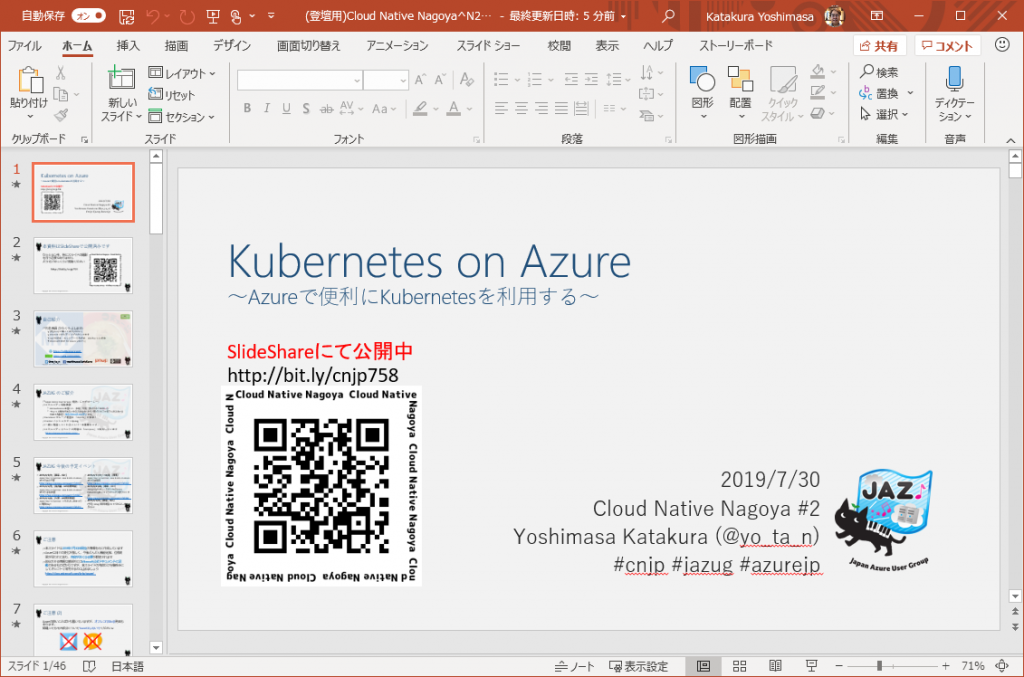Collapse the ribbon with the chevron
Screen dimensions: 1024x677
pos(1010,140)
